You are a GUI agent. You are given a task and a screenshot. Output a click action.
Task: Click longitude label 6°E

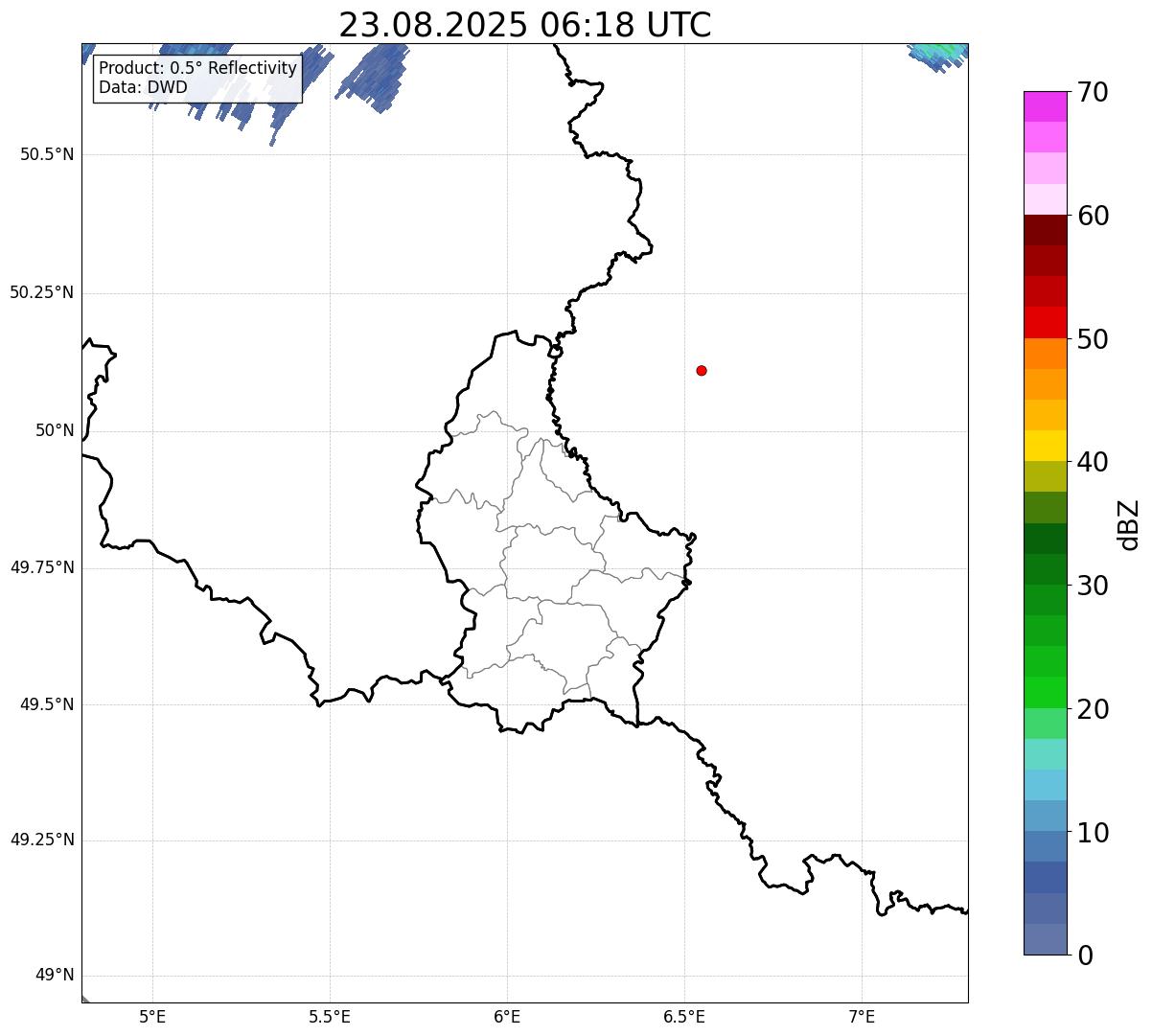(x=507, y=1016)
